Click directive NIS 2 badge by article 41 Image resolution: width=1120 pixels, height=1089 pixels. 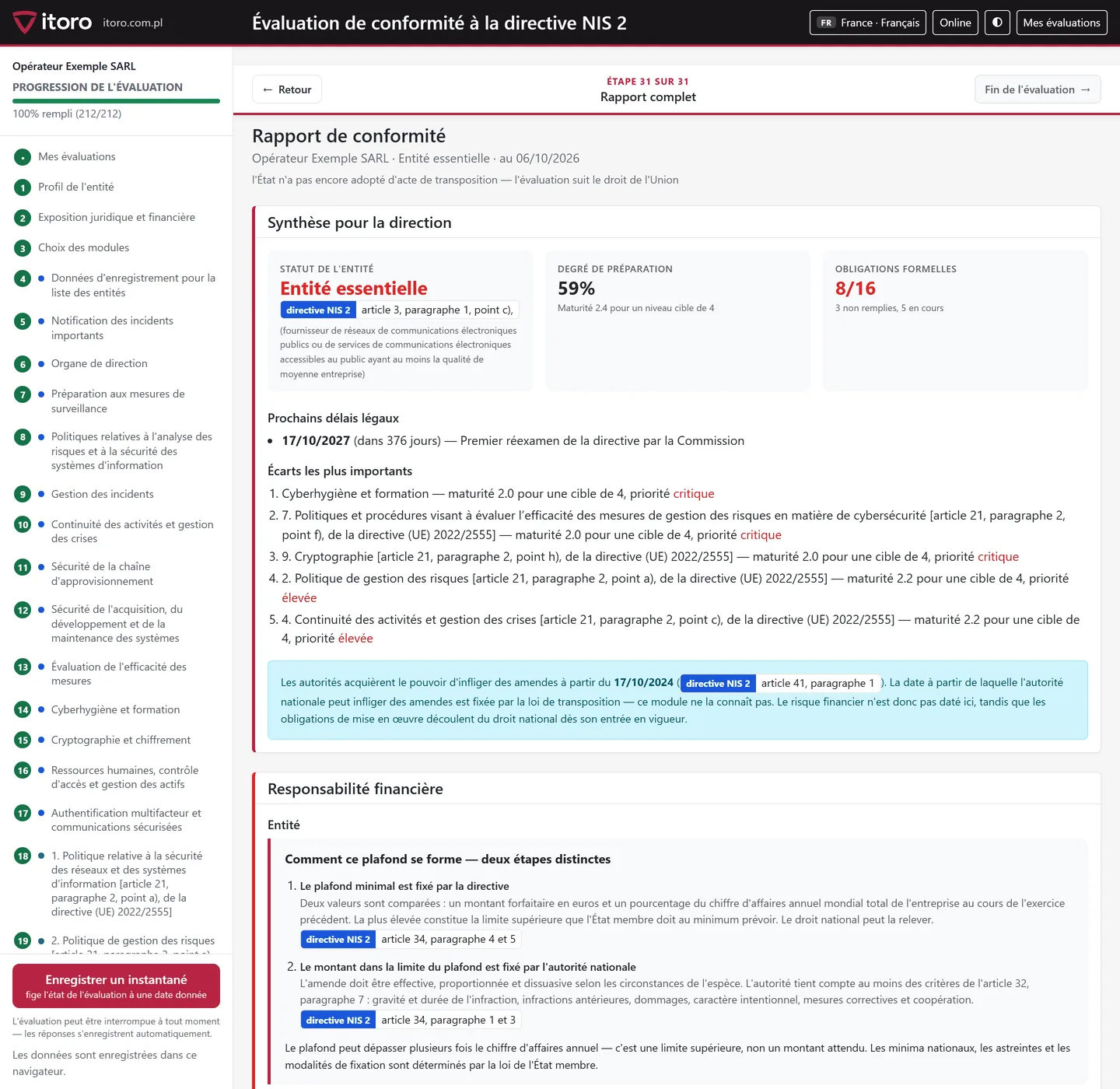click(x=718, y=683)
